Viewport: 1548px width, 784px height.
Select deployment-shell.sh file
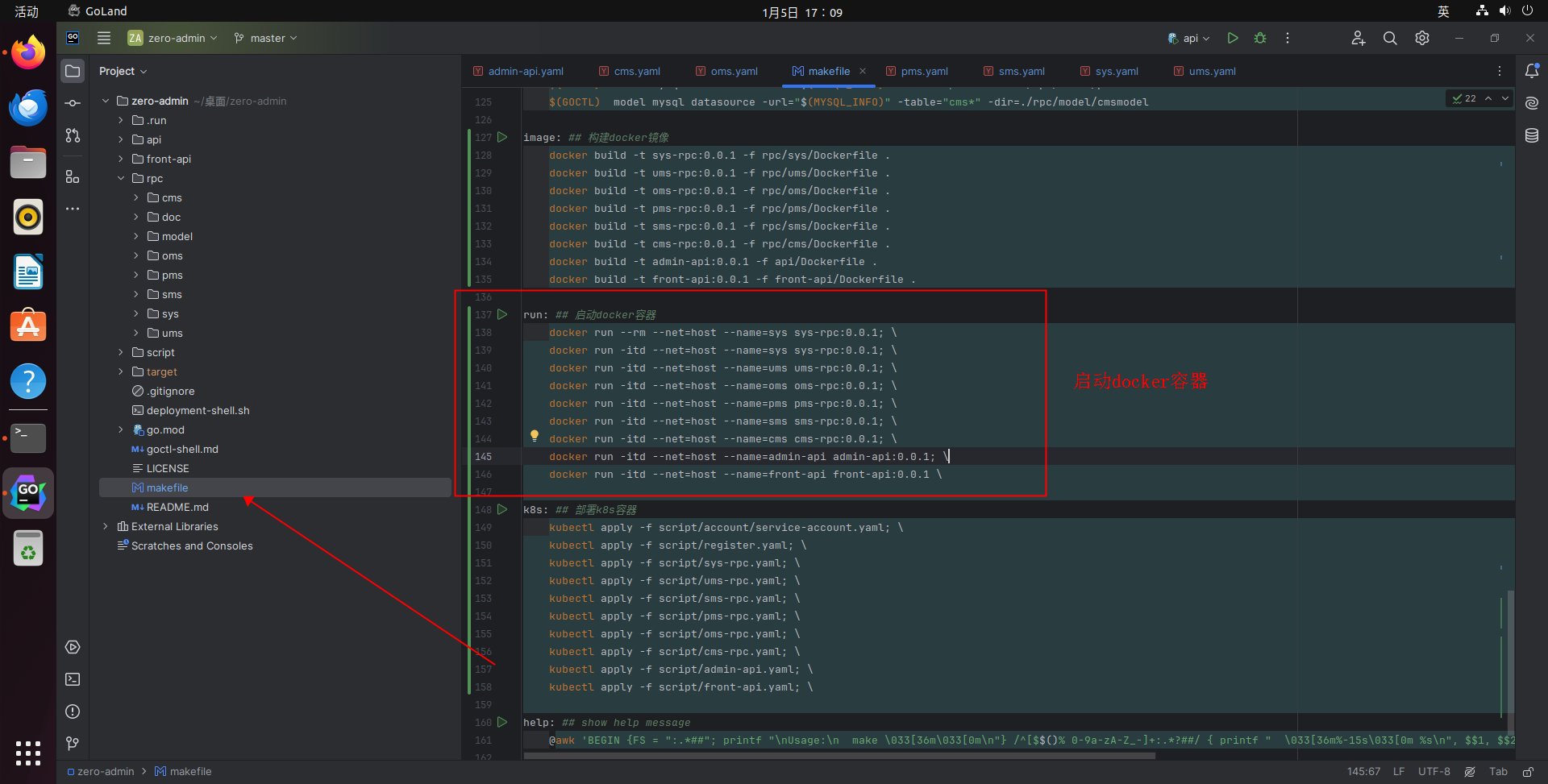(198, 410)
